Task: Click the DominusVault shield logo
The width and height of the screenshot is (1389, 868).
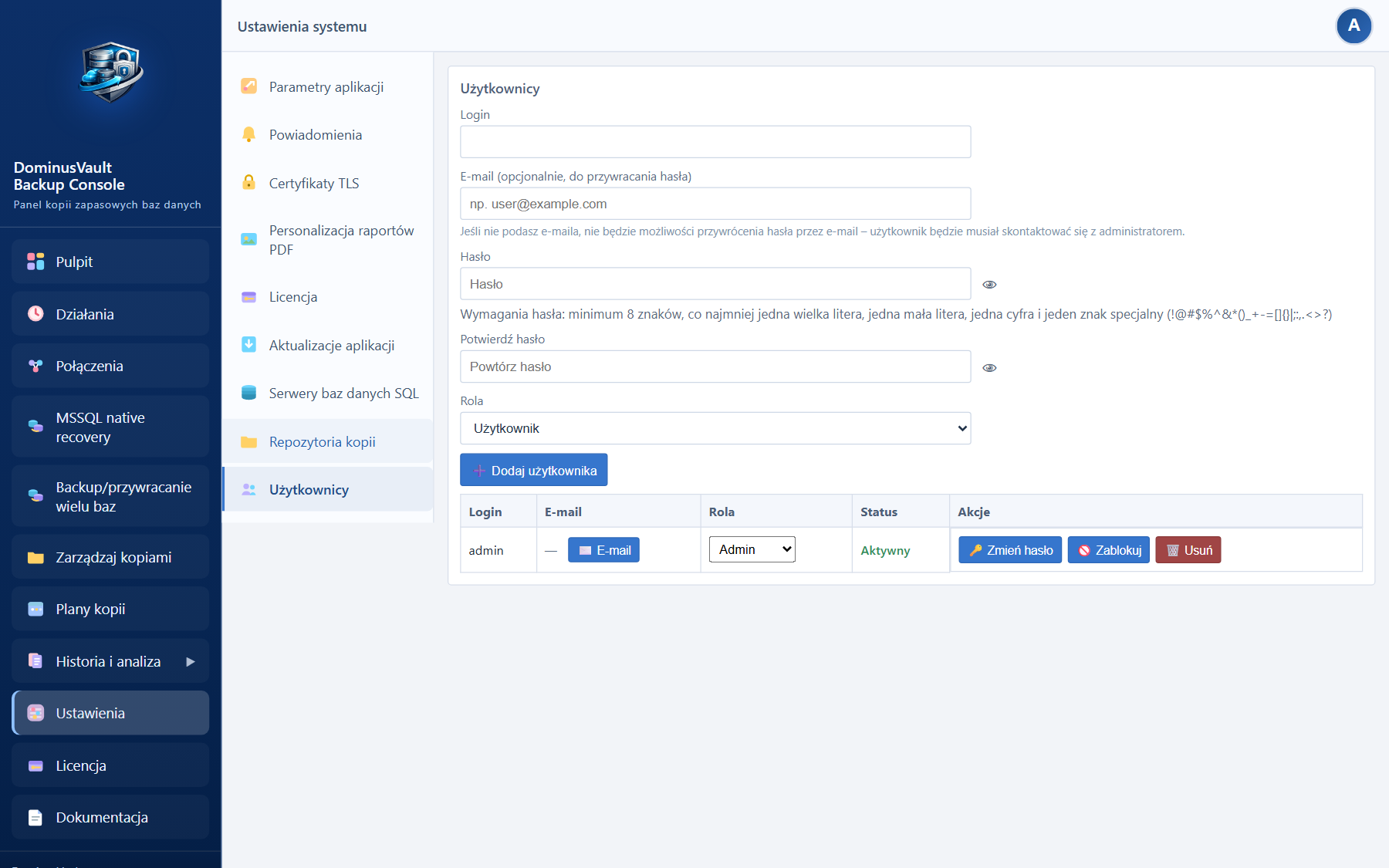Action: click(111, 72)
